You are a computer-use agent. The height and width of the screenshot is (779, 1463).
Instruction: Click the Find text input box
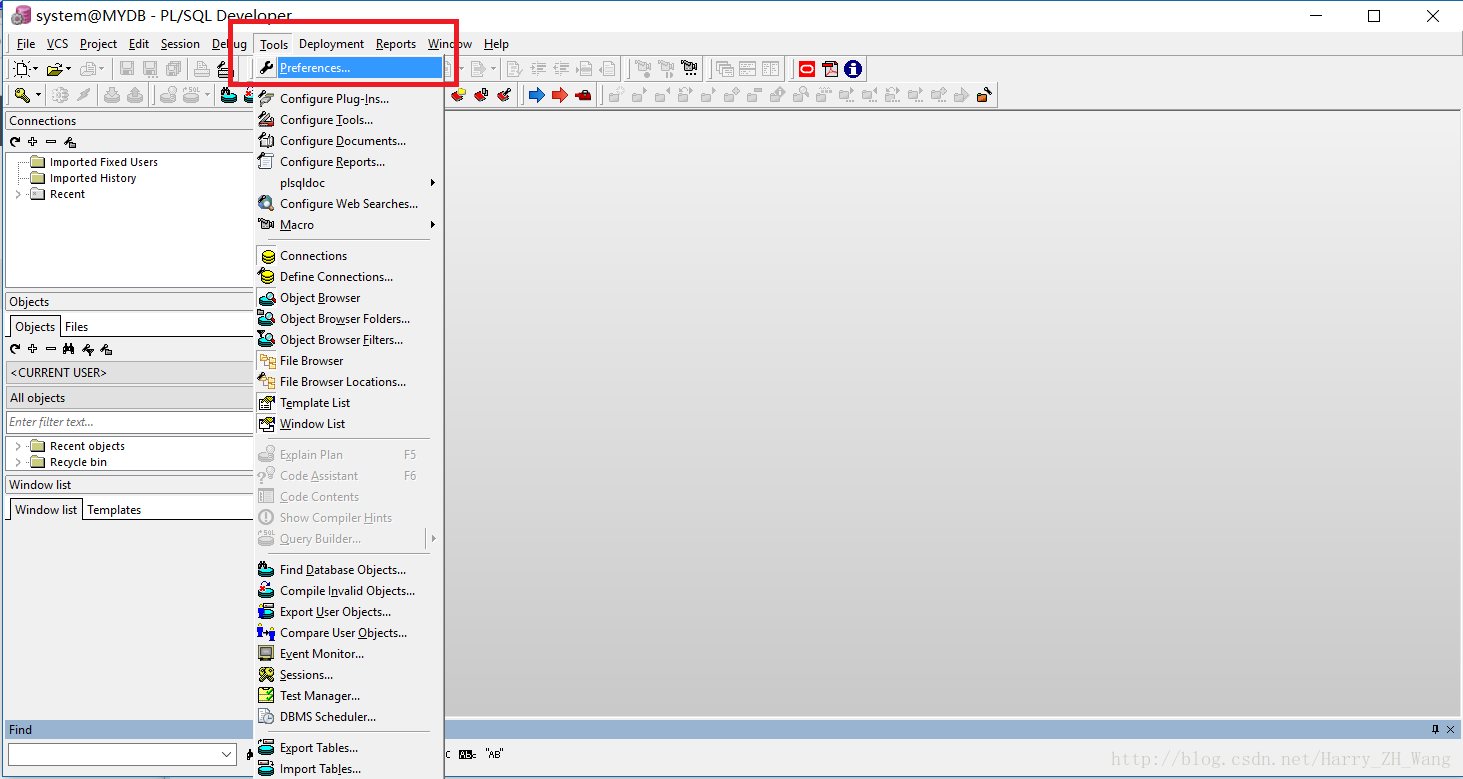pos(112,754)
